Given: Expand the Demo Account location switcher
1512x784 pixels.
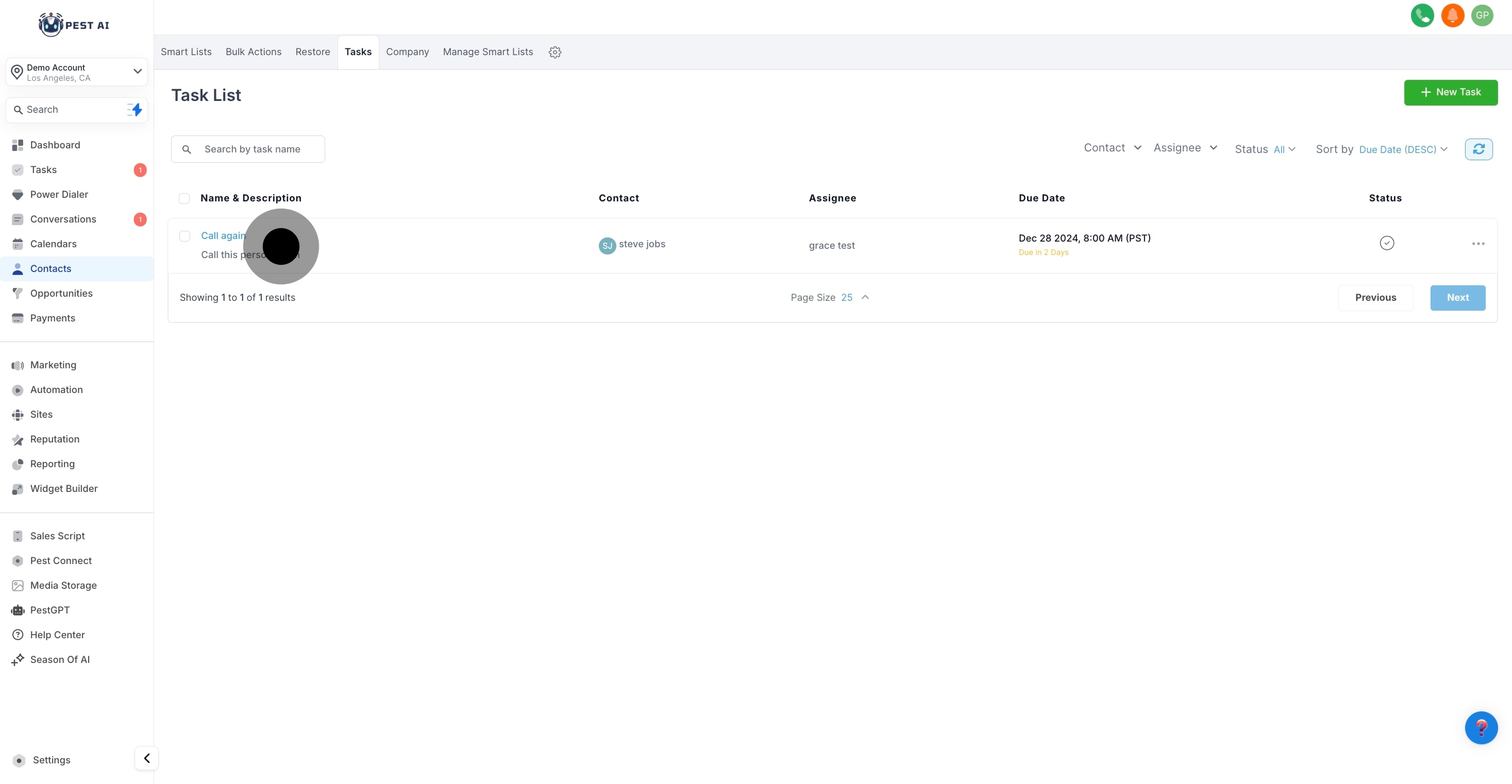Looking at the screenshot, I should (x=76, y=72).
